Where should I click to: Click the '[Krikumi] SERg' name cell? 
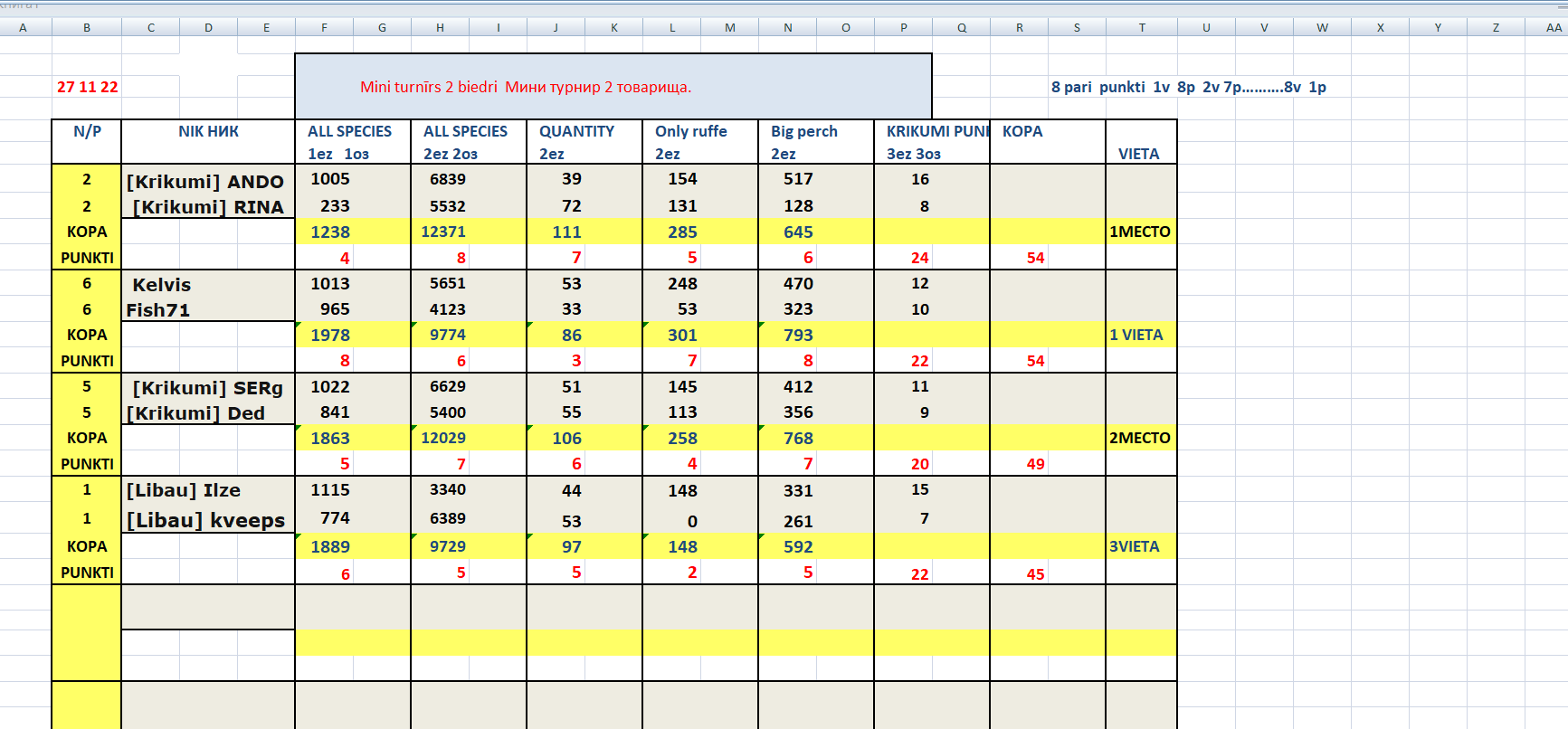click(208, 387)
